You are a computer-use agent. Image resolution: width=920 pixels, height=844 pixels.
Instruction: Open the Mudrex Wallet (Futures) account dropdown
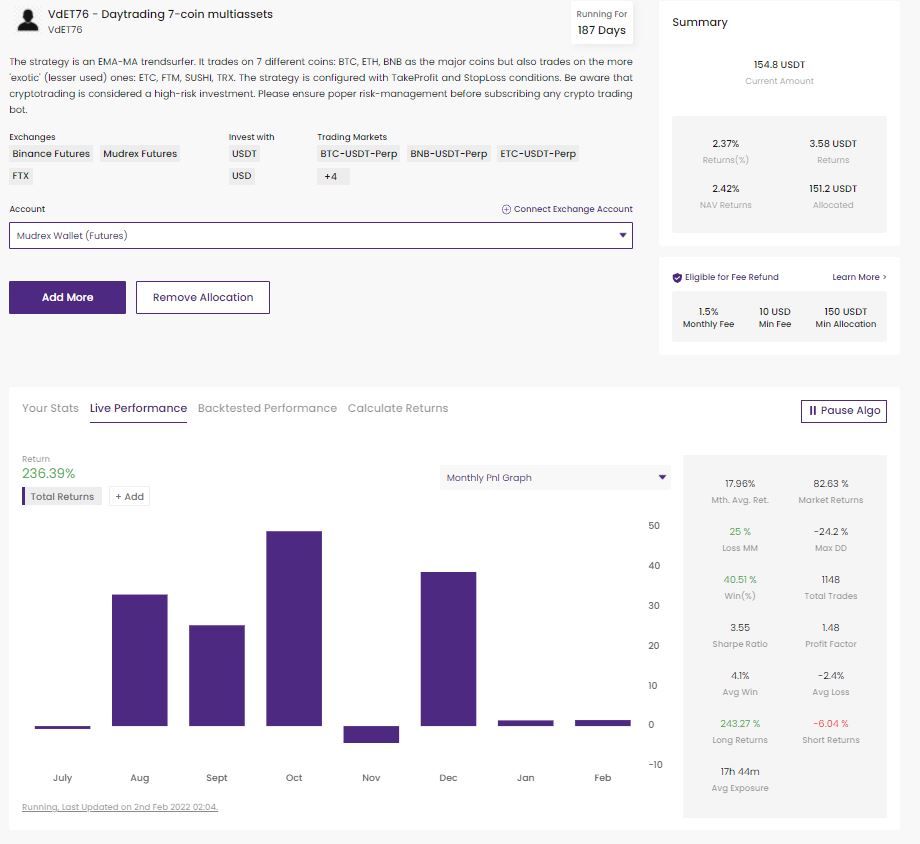[x=321, y=235]
